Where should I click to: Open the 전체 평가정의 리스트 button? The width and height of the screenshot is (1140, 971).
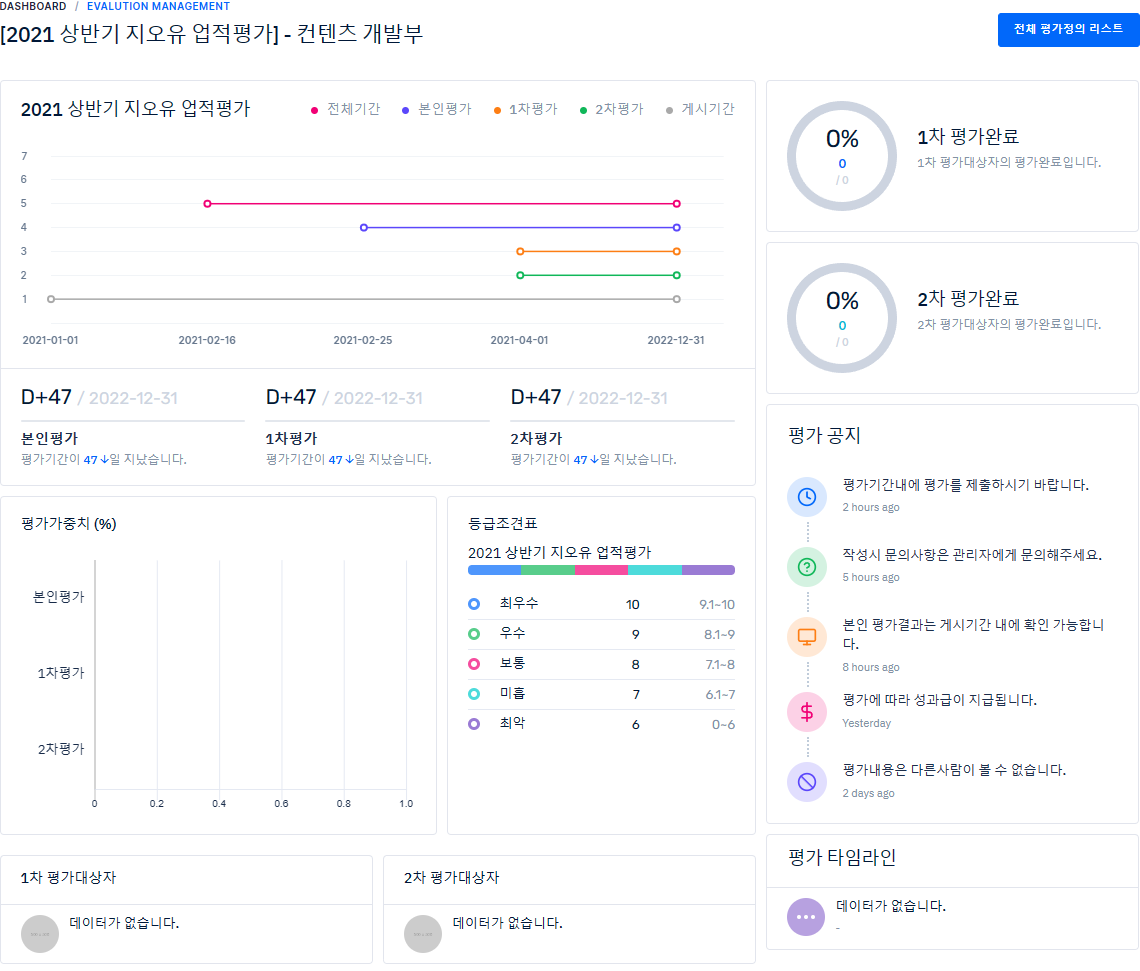tap(1068, 29)
